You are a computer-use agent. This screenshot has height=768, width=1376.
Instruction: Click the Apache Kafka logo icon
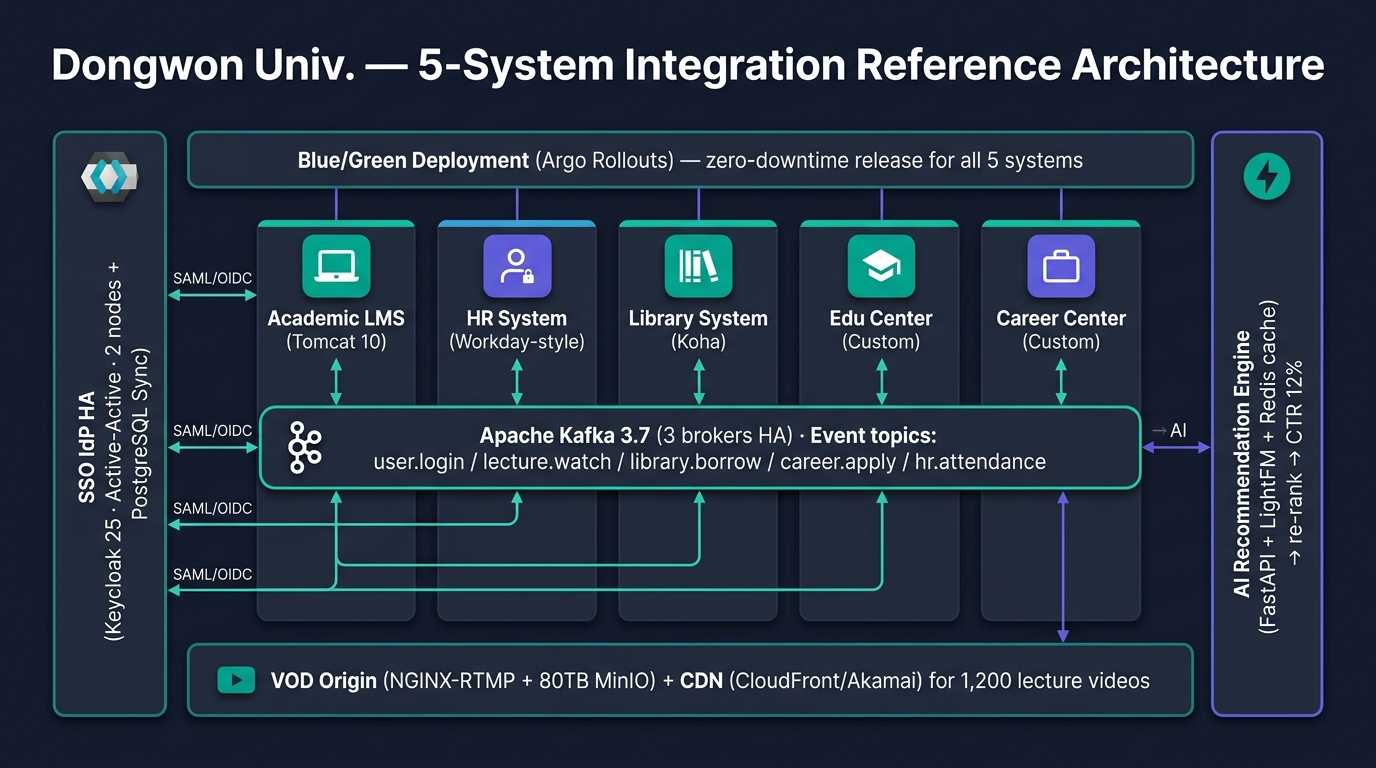(304, 447)
